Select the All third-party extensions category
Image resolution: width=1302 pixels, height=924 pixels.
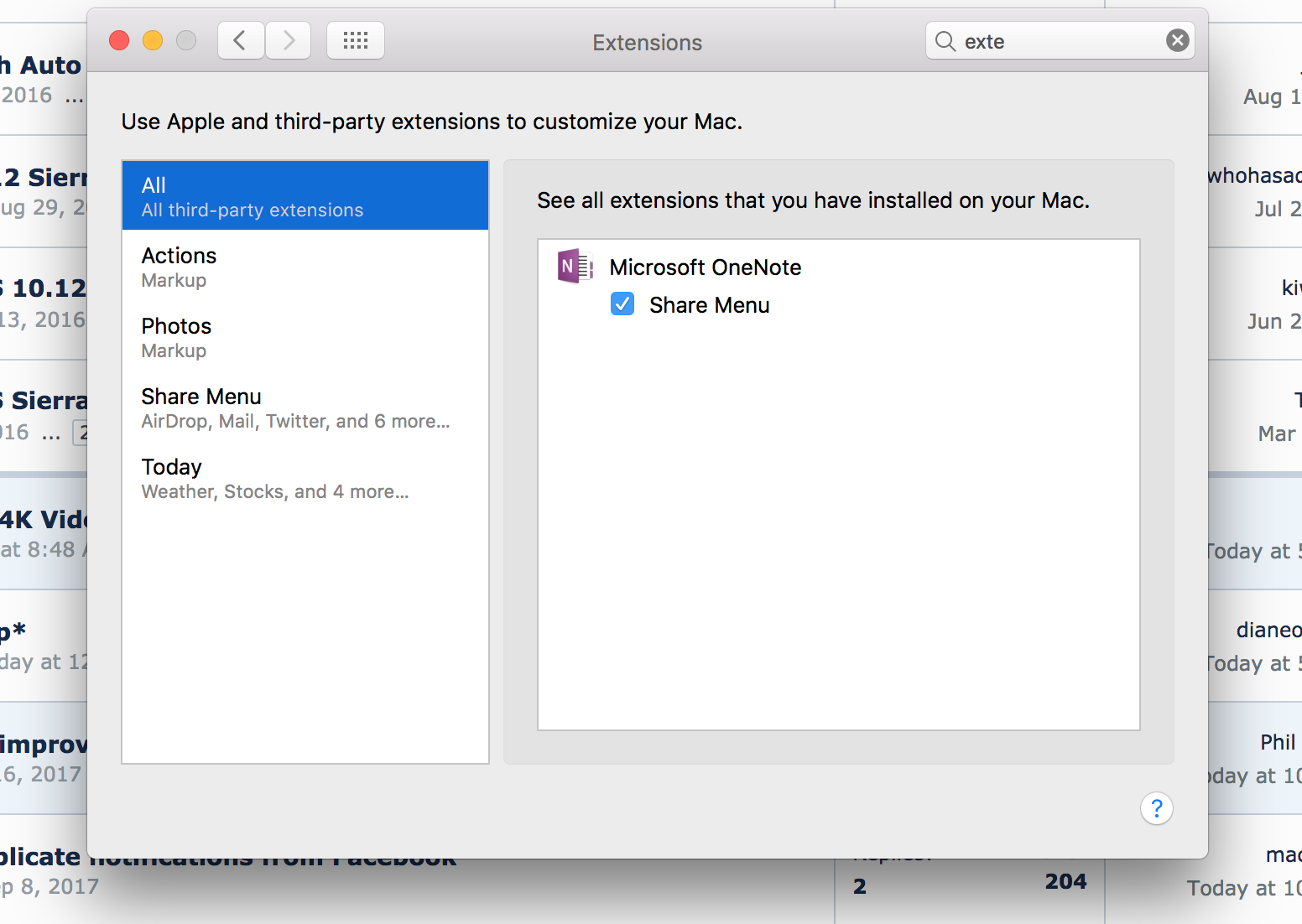pyautogui.click(x=305, y=195)
